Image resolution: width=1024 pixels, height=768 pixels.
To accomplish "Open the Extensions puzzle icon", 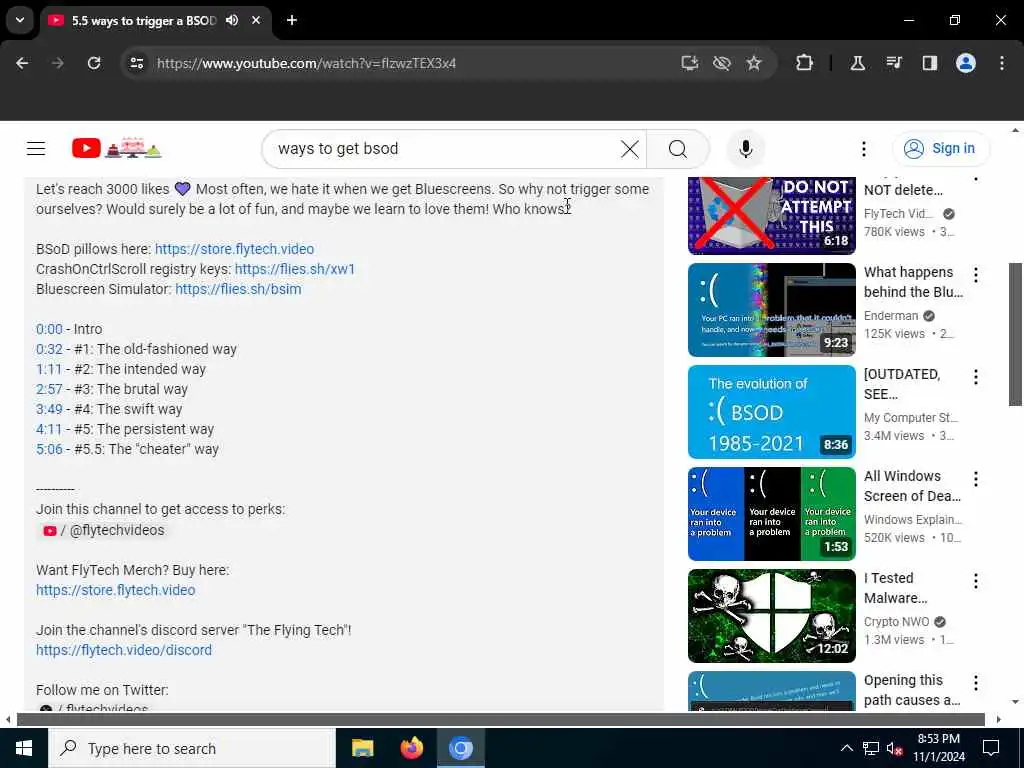I will coord(805,63).
